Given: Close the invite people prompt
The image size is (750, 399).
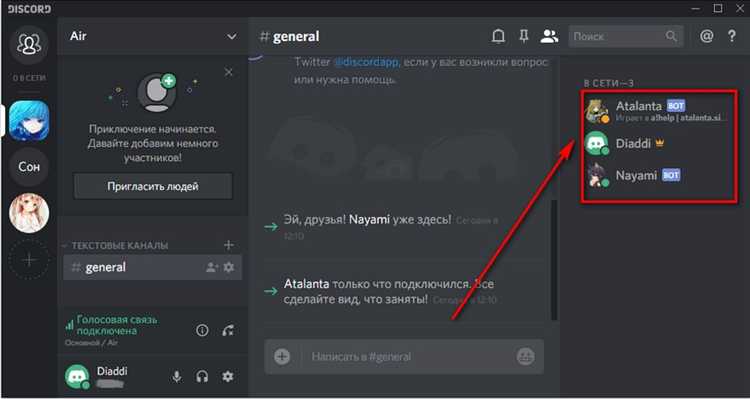Looking at the screenshot, I should click(229, 72).
